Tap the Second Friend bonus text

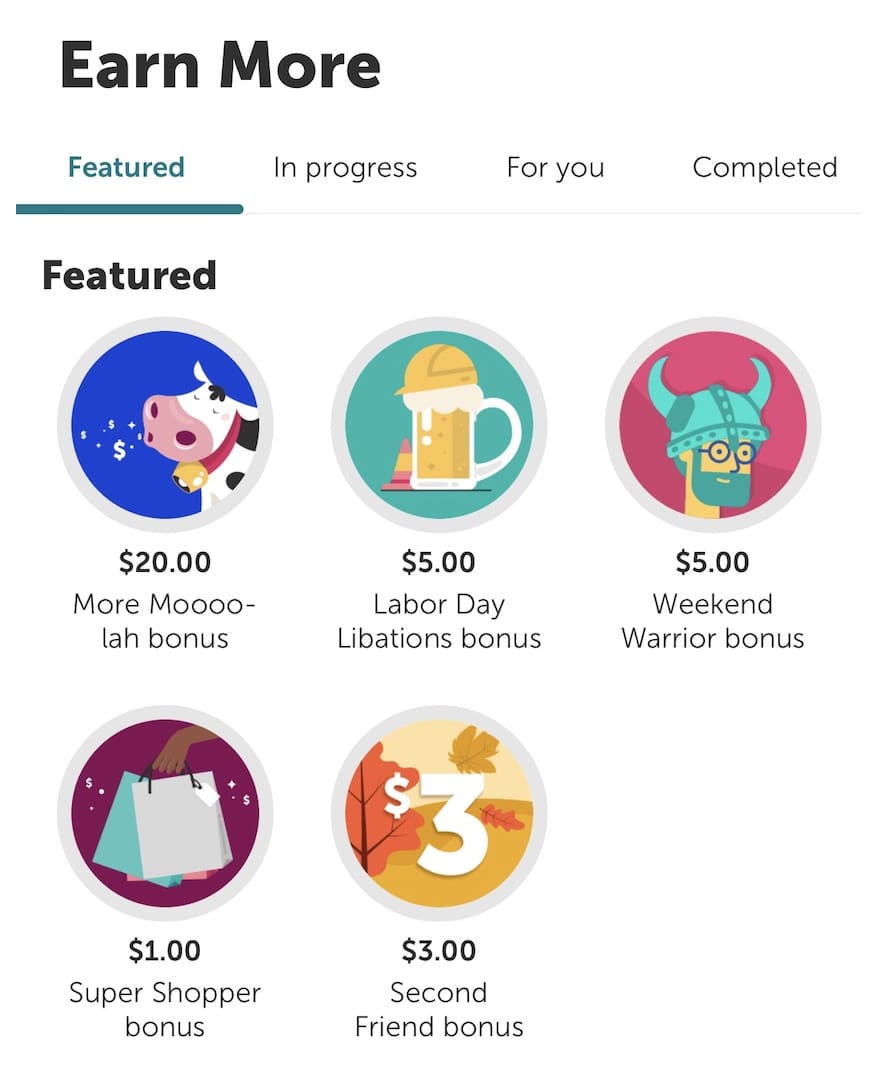tap(439, 1009)
